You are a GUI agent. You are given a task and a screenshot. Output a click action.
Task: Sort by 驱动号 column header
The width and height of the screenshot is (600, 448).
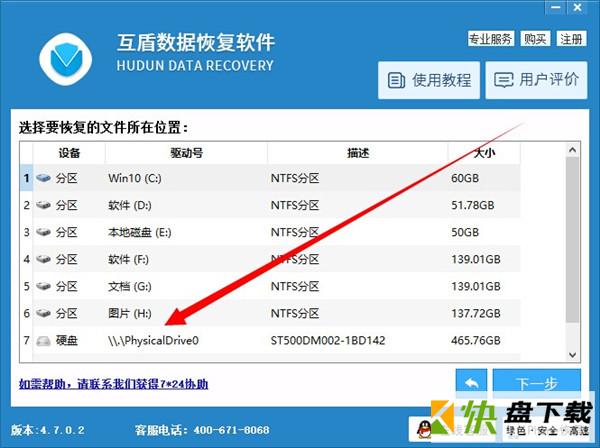(x=186, y=153)
